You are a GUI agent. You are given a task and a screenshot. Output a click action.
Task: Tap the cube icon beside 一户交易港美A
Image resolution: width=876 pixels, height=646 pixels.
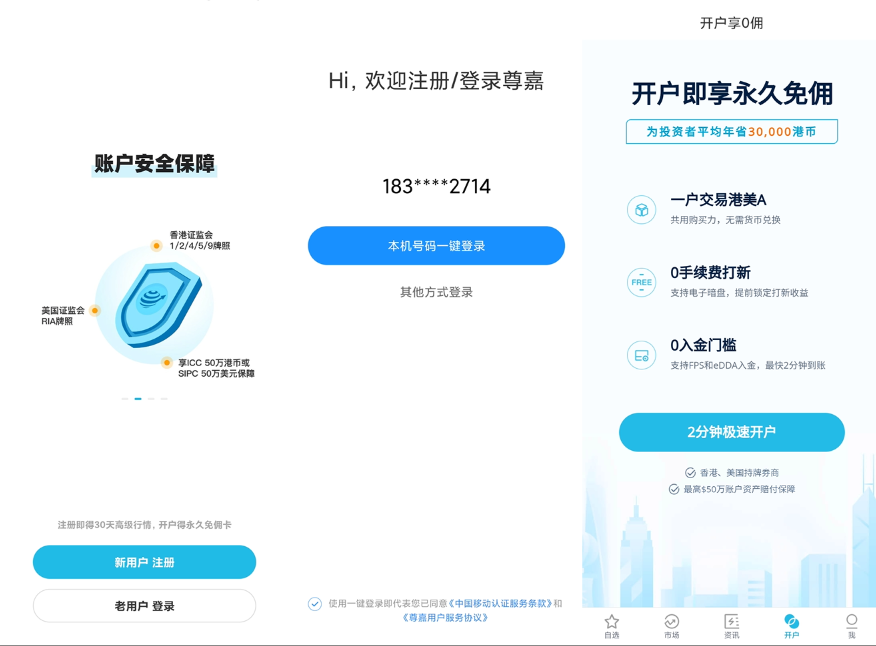tap(641, 210)
